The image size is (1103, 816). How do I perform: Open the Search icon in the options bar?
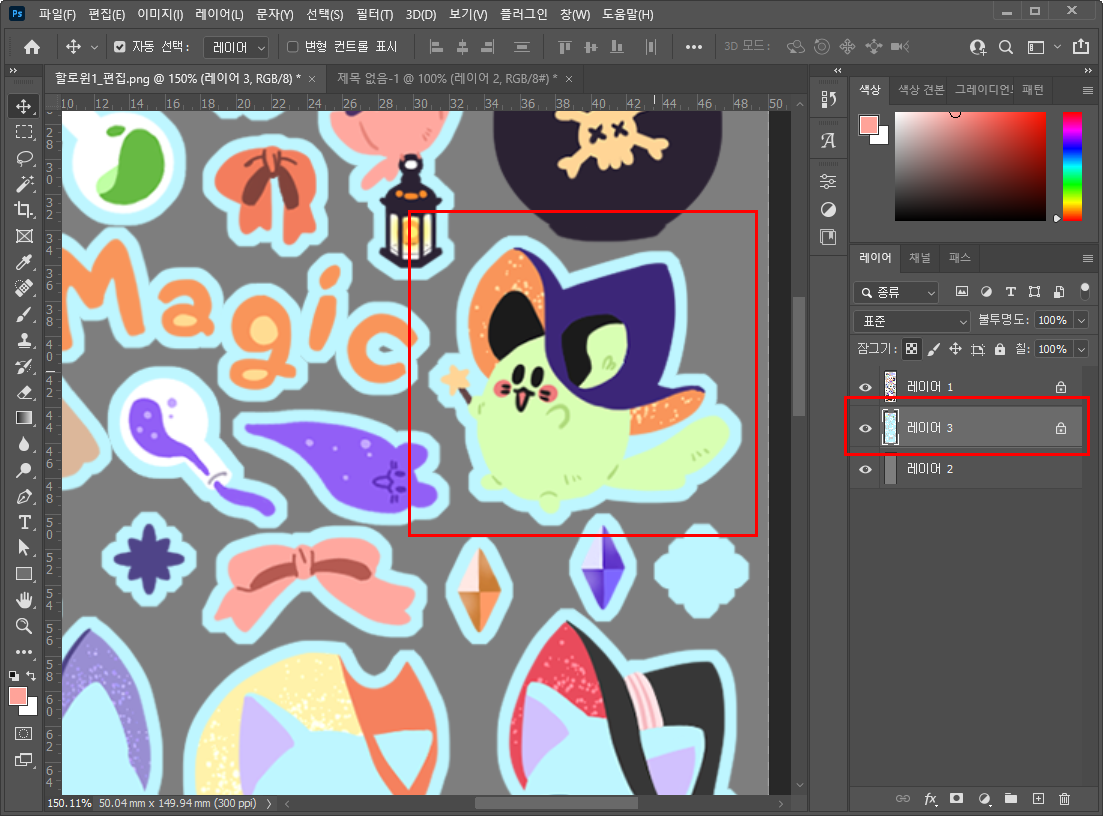(1006, 47)
